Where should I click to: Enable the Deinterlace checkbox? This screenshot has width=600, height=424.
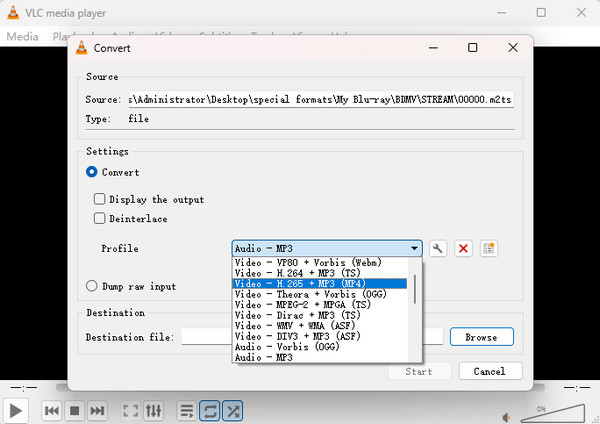coord(99,219)
